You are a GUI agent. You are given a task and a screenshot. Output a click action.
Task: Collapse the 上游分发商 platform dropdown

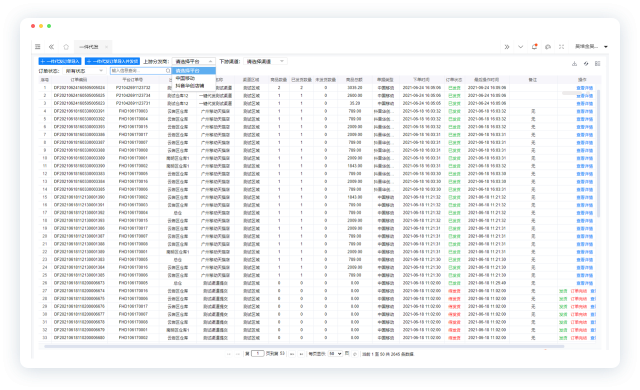tap(193, 61)
